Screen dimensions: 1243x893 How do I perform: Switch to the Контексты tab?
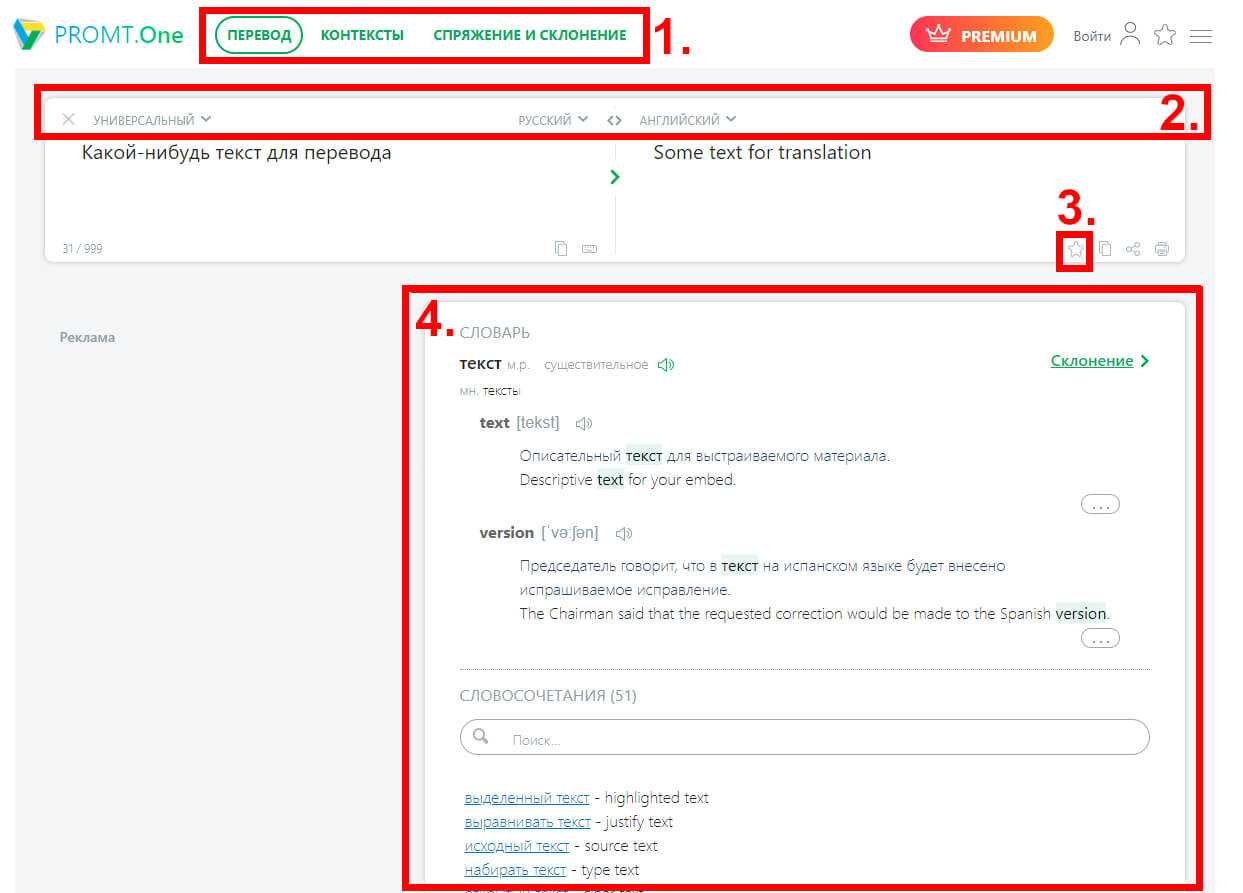click(x=362, y=35)
